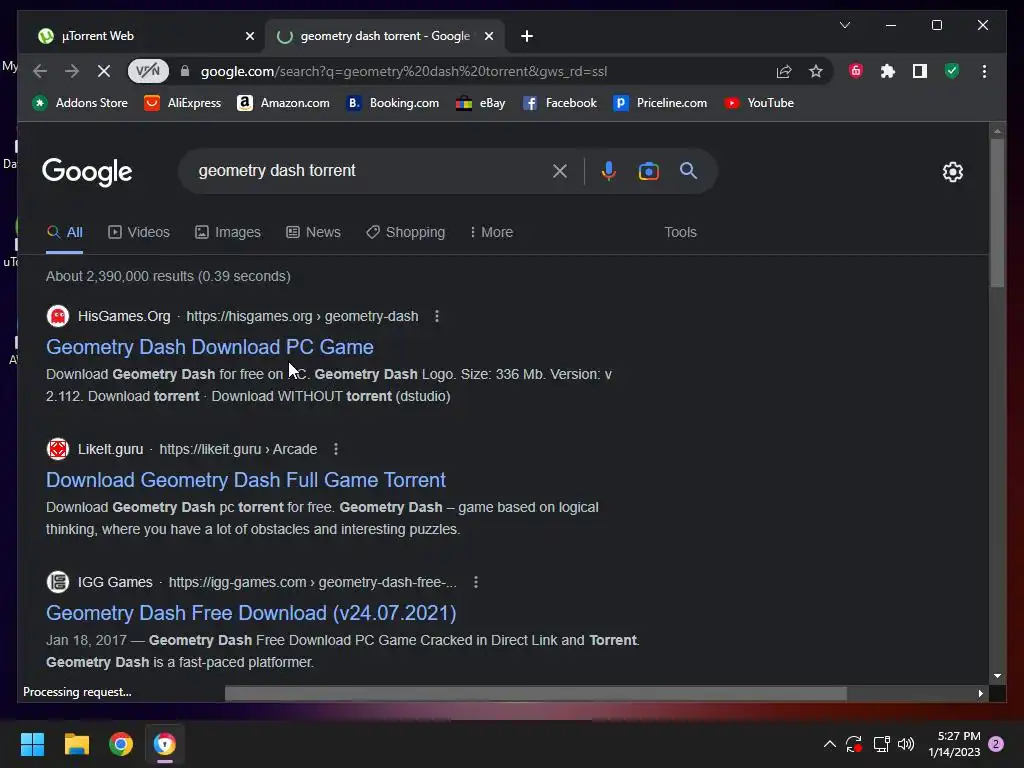Open the red lock extension icon

(856, 71)
